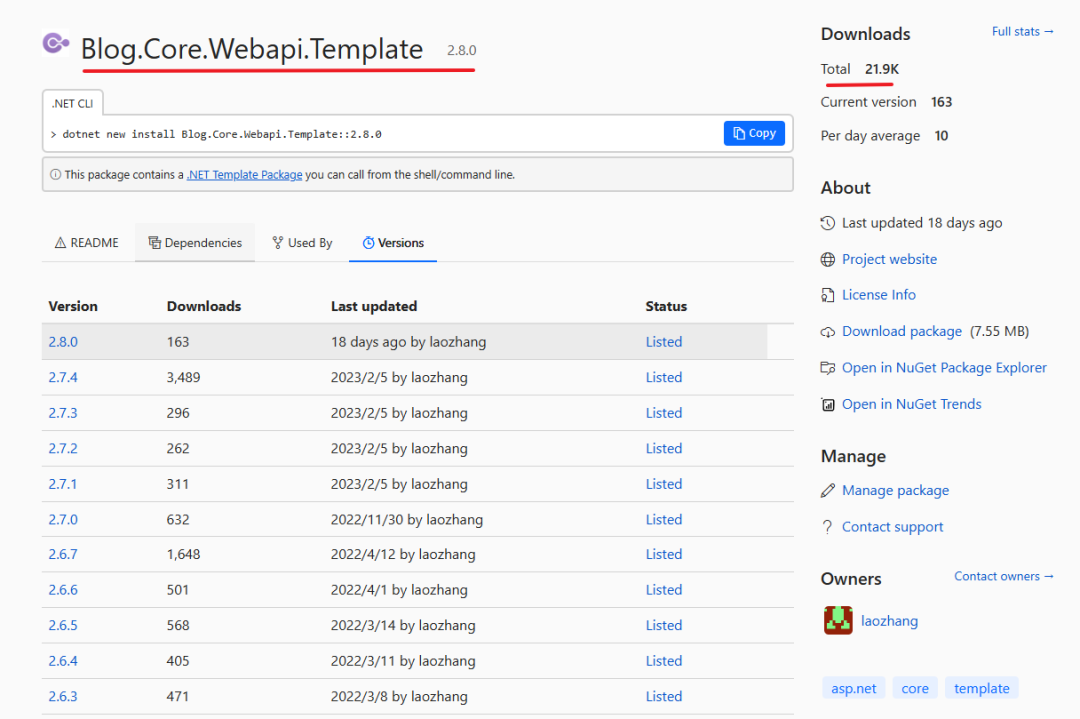Image resolution: width=1080 pixels, height=719 pixels.
Task: Click "18 days ago by laozhang" cell
Action: point(408,342)
